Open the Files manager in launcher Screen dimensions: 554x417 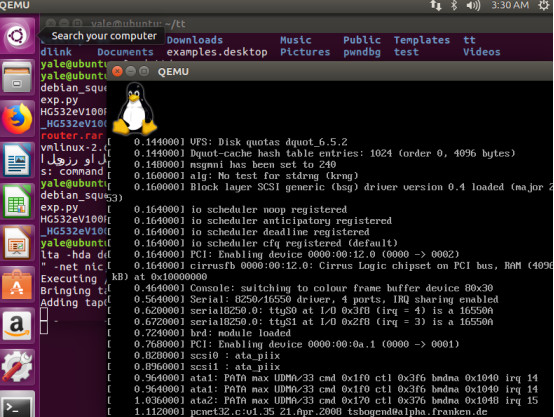pyautogui.click(x=17, y=77)
